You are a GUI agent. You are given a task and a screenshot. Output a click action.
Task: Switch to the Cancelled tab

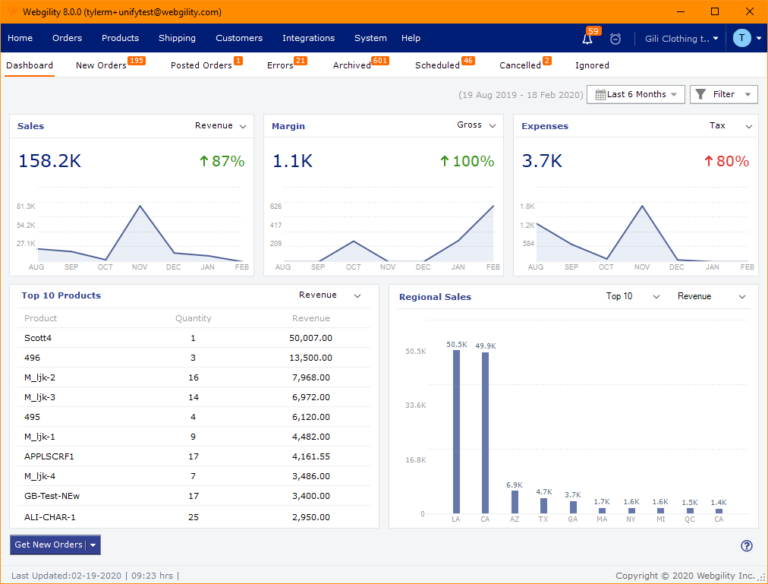[520, 66]
